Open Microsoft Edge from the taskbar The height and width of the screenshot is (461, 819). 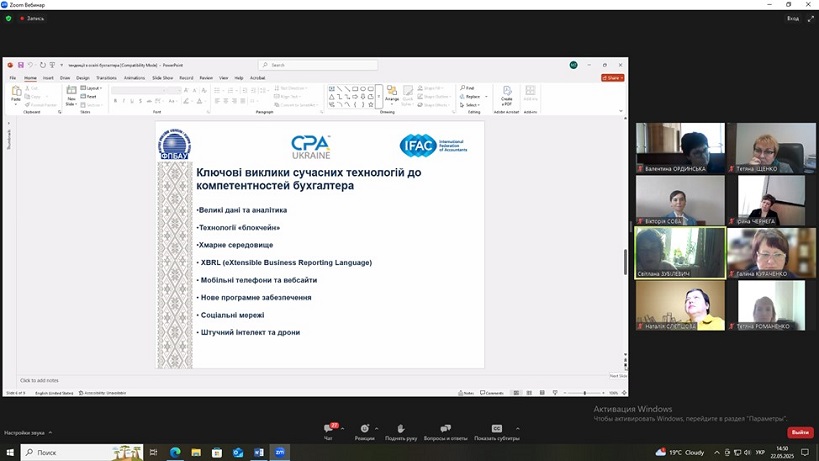click(175, 452)
